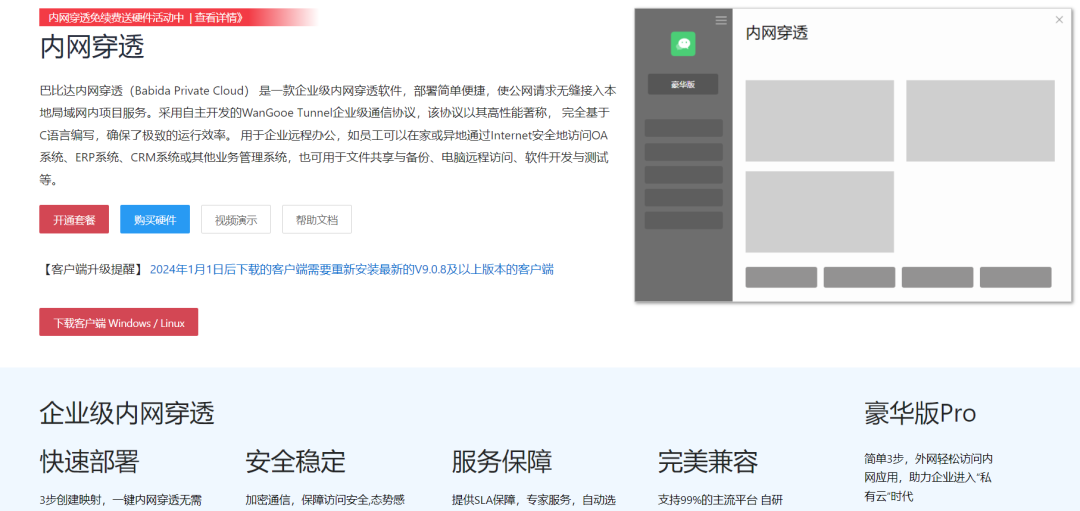Click the 豪华版Pro heading

920,413
